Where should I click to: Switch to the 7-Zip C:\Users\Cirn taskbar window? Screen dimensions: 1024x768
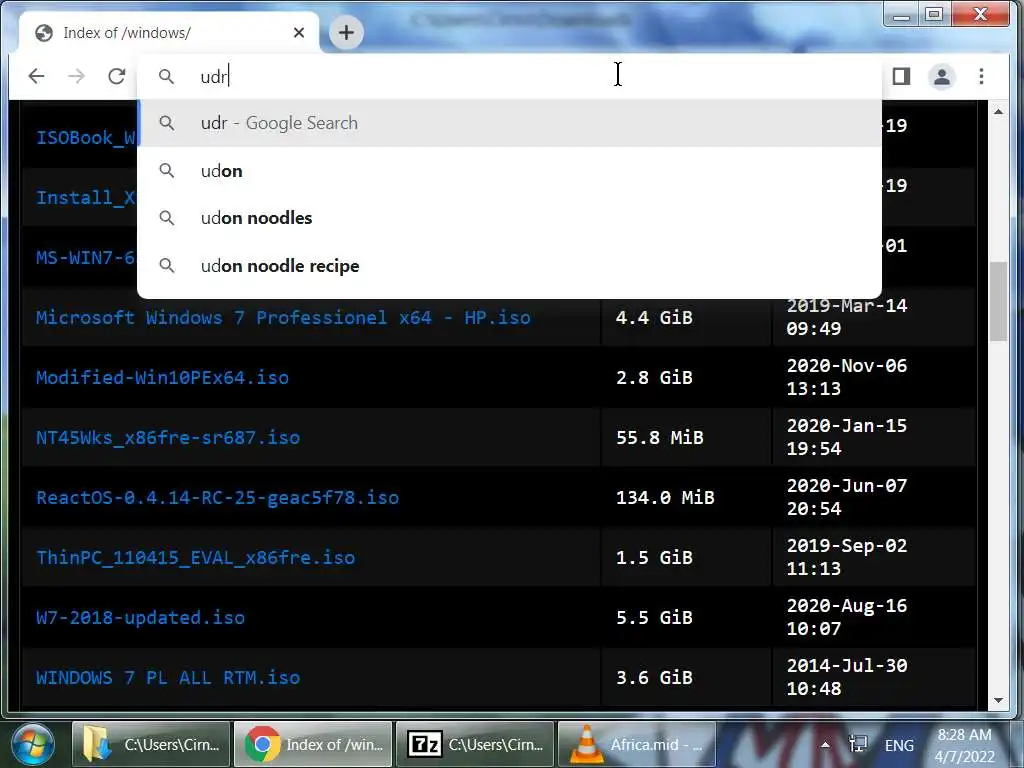[475, 744]
